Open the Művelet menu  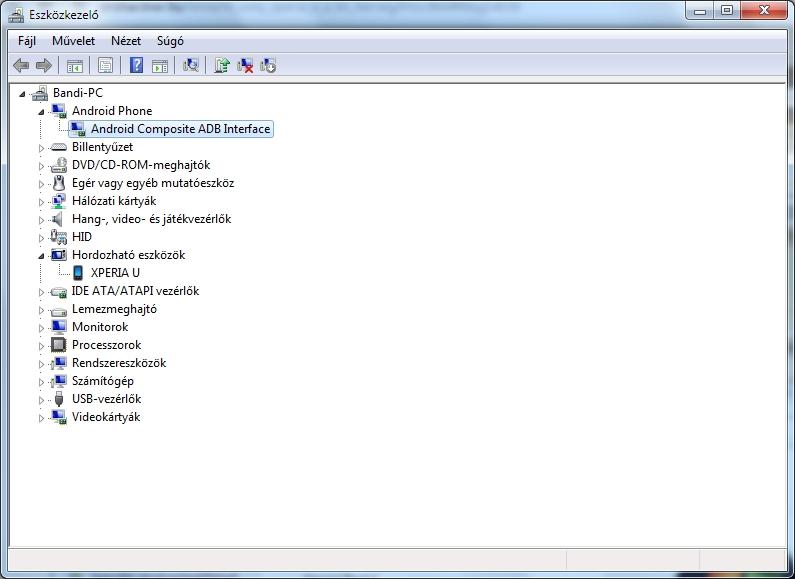(x=74, y=41)
